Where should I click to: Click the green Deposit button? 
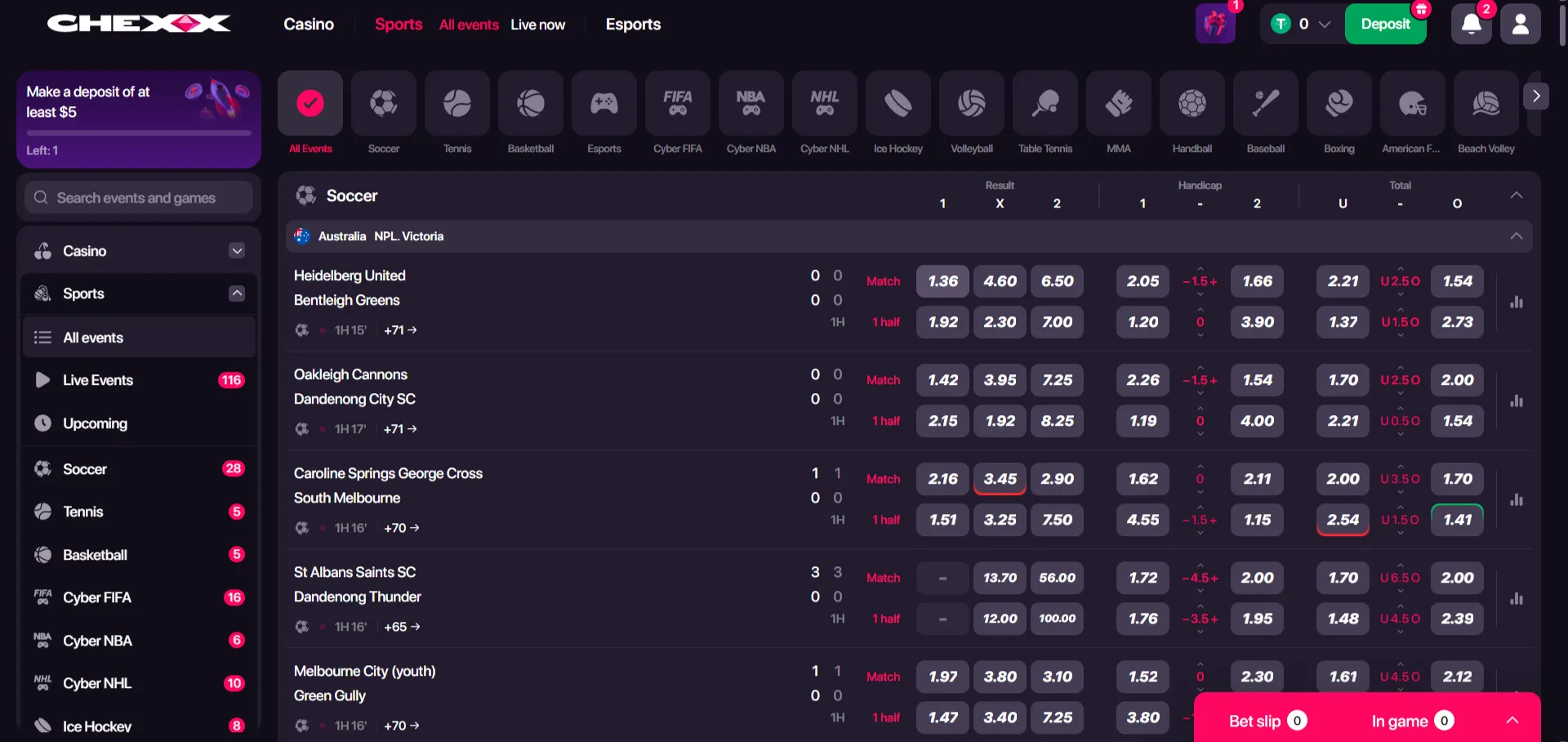pos(1386,24)
